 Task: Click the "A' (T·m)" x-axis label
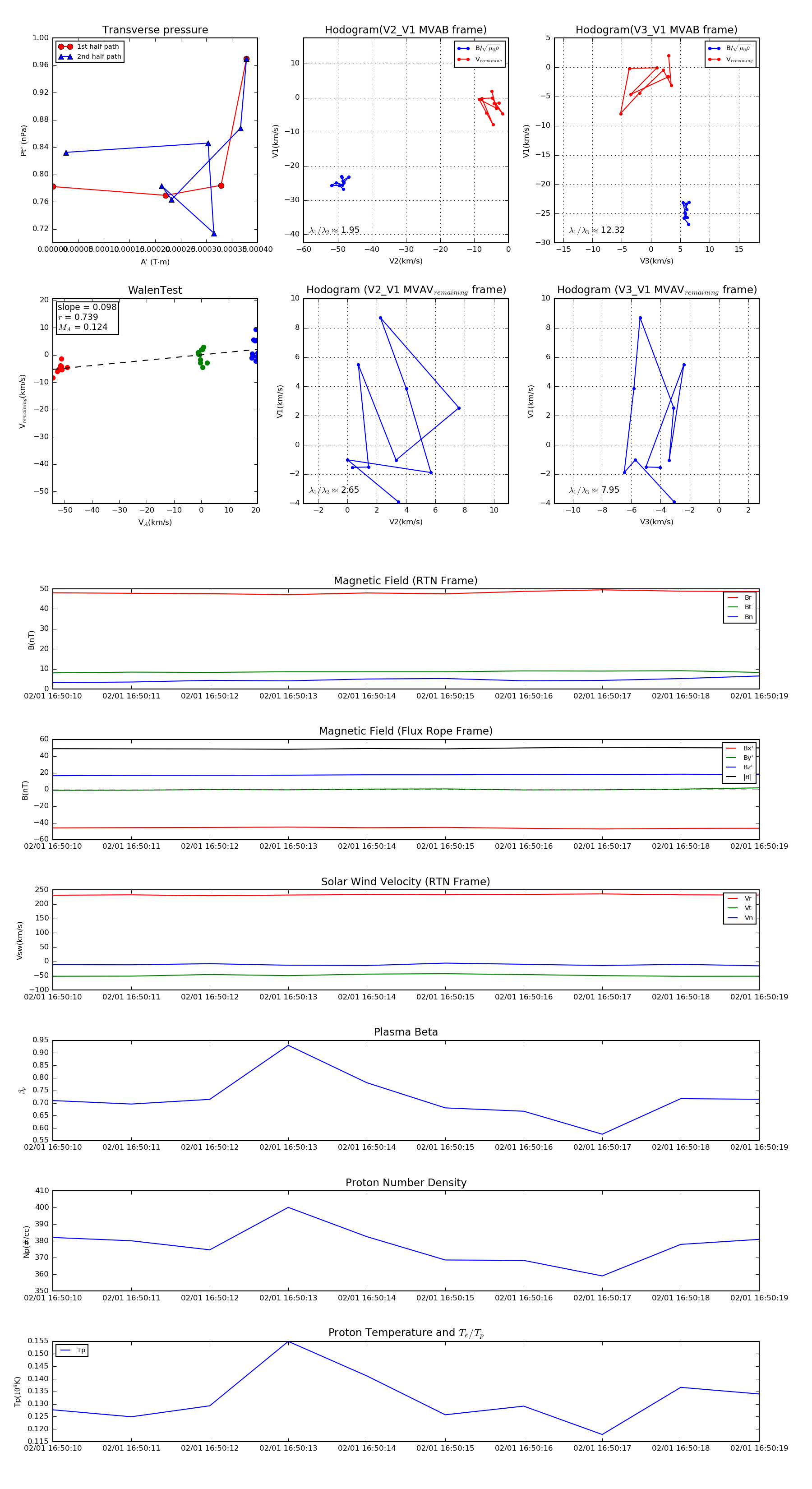point(155,262)
